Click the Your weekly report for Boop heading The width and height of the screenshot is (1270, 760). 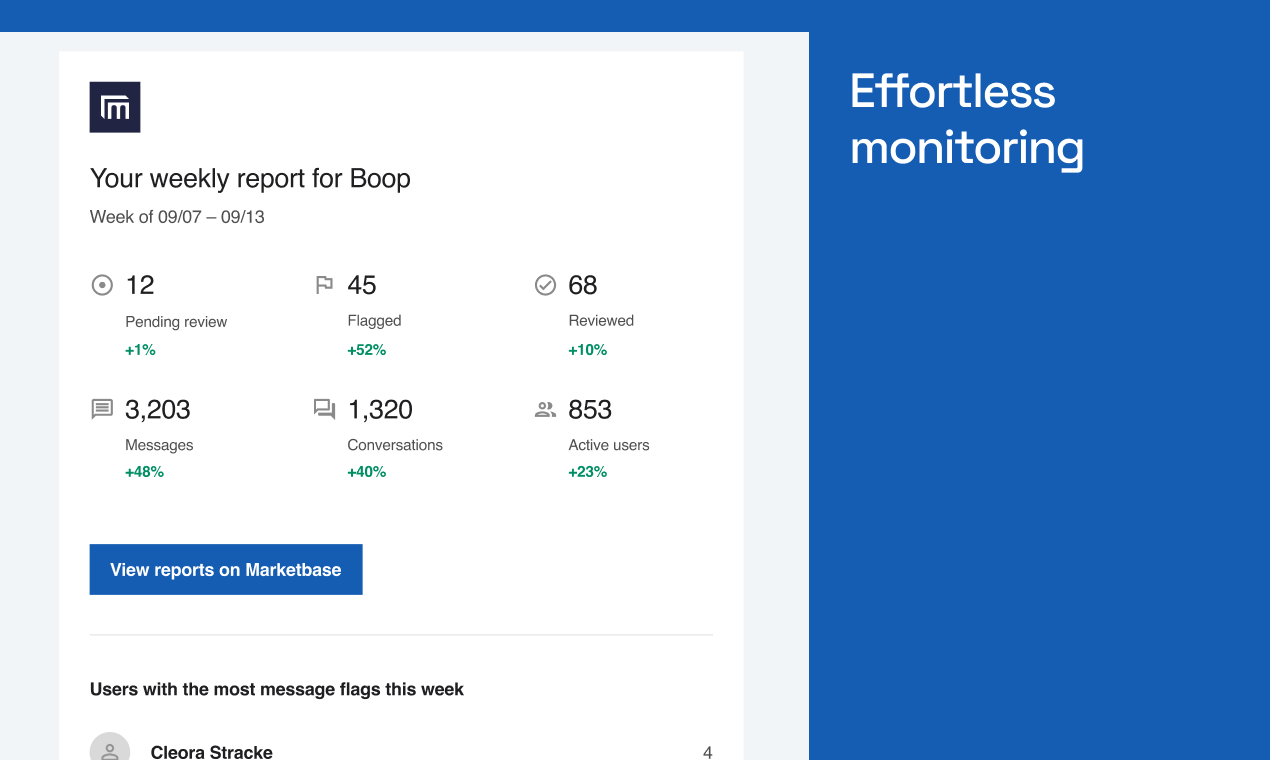tap(250, 179)
